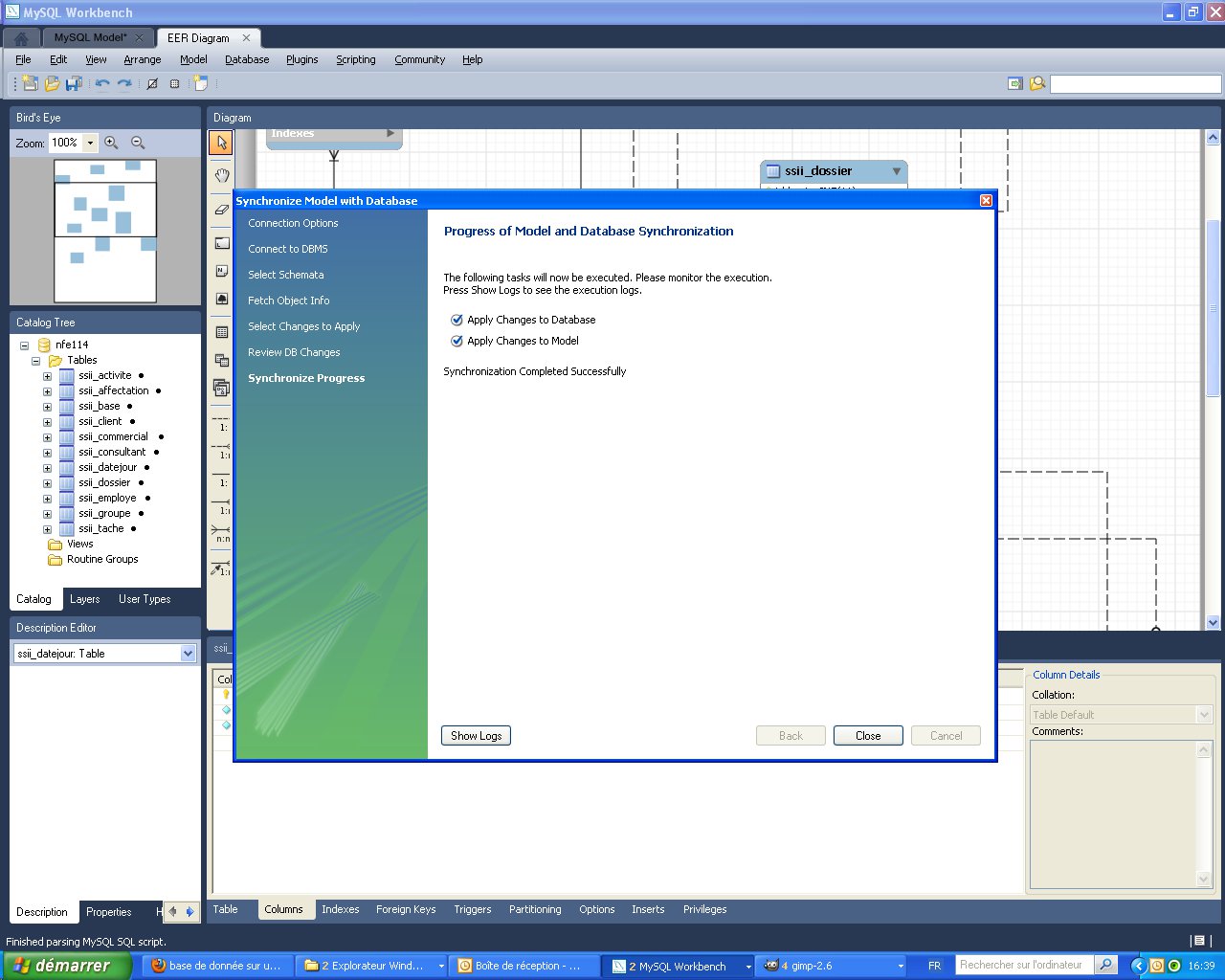Expand the ssii_client table node
This screenshot has height=980, width=1225.
[47, 422]
